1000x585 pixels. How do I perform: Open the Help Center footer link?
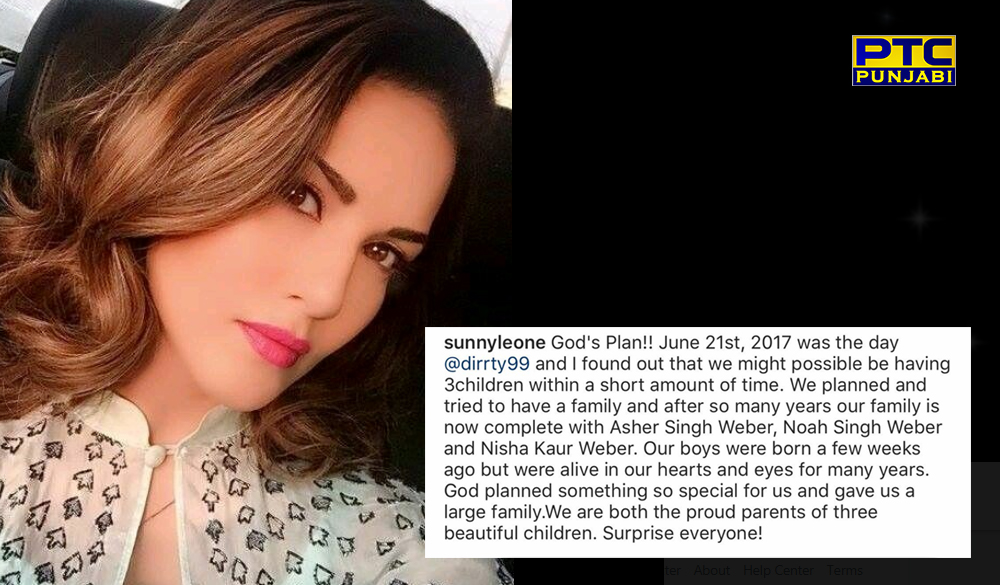pos(778,570)
